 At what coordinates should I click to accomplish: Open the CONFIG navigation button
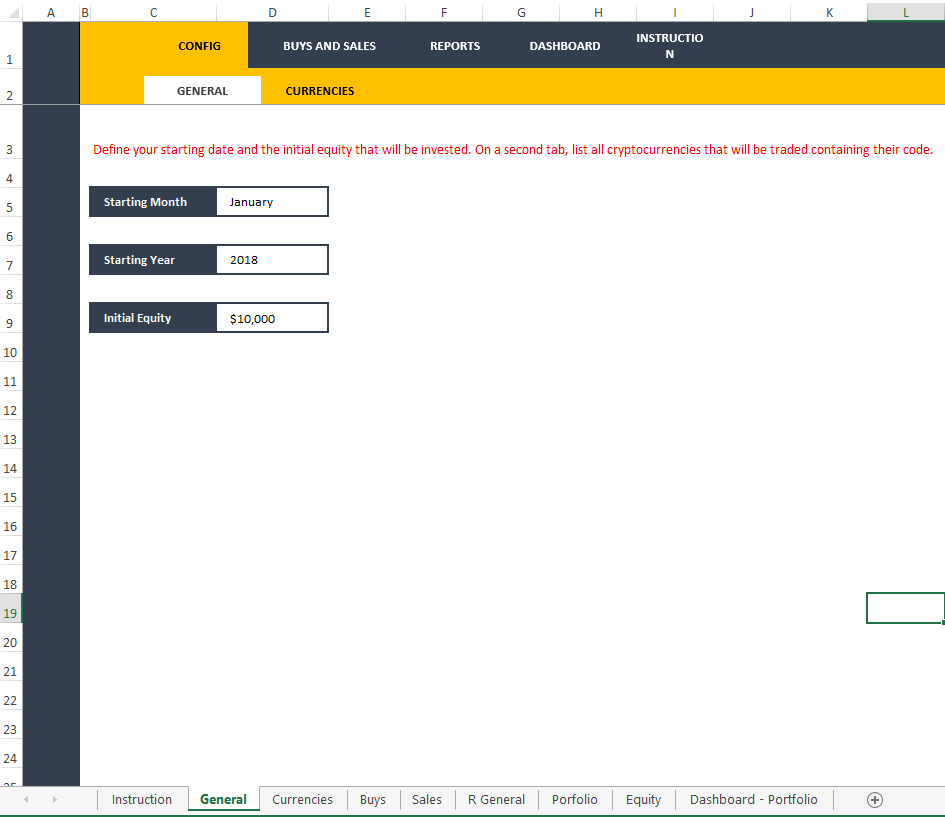click(x=199, y=46)
